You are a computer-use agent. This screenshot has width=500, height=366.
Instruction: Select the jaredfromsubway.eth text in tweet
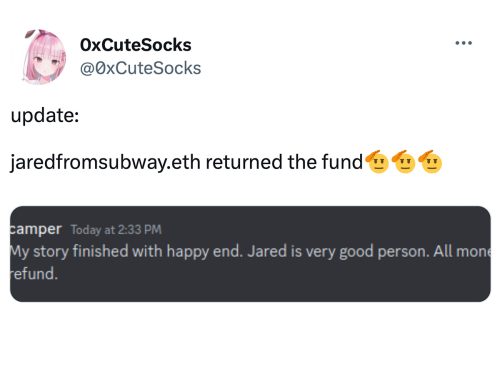click(x=105, y=162)
